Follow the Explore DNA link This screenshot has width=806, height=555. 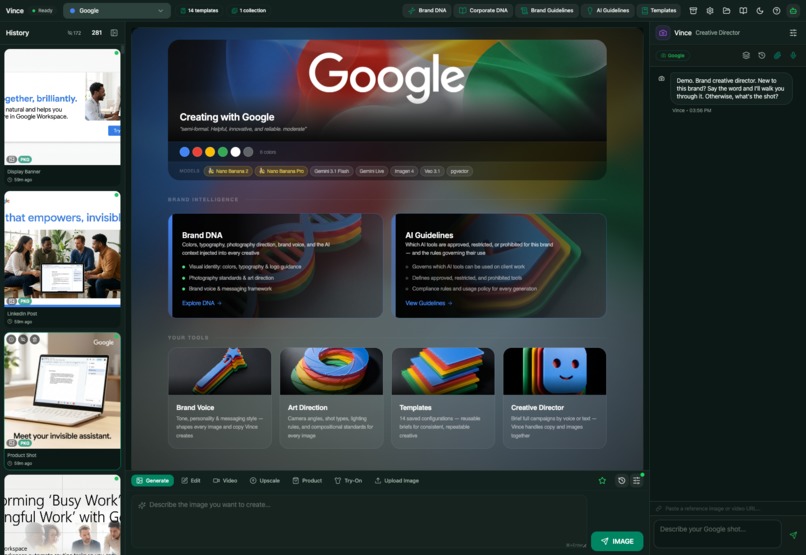point(202,303)
